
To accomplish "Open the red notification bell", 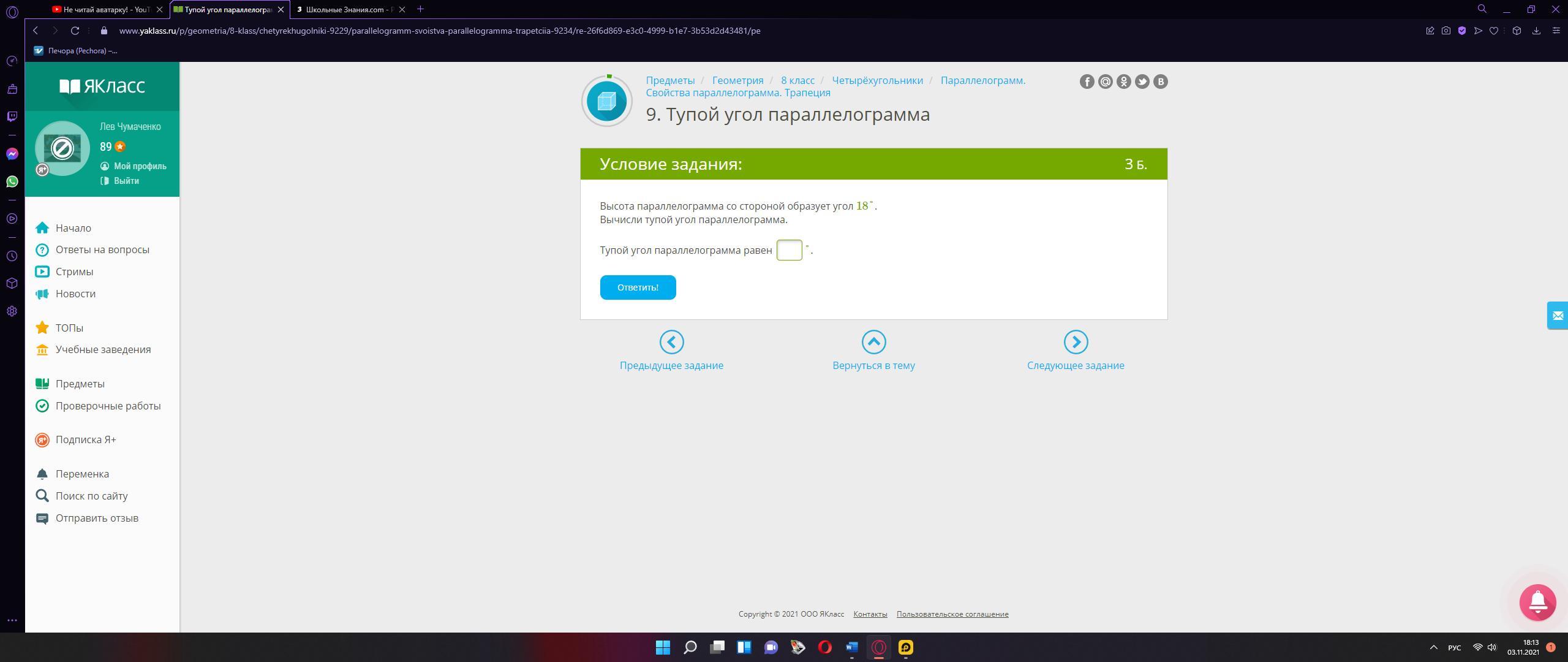I will (x=1537, y=603).
